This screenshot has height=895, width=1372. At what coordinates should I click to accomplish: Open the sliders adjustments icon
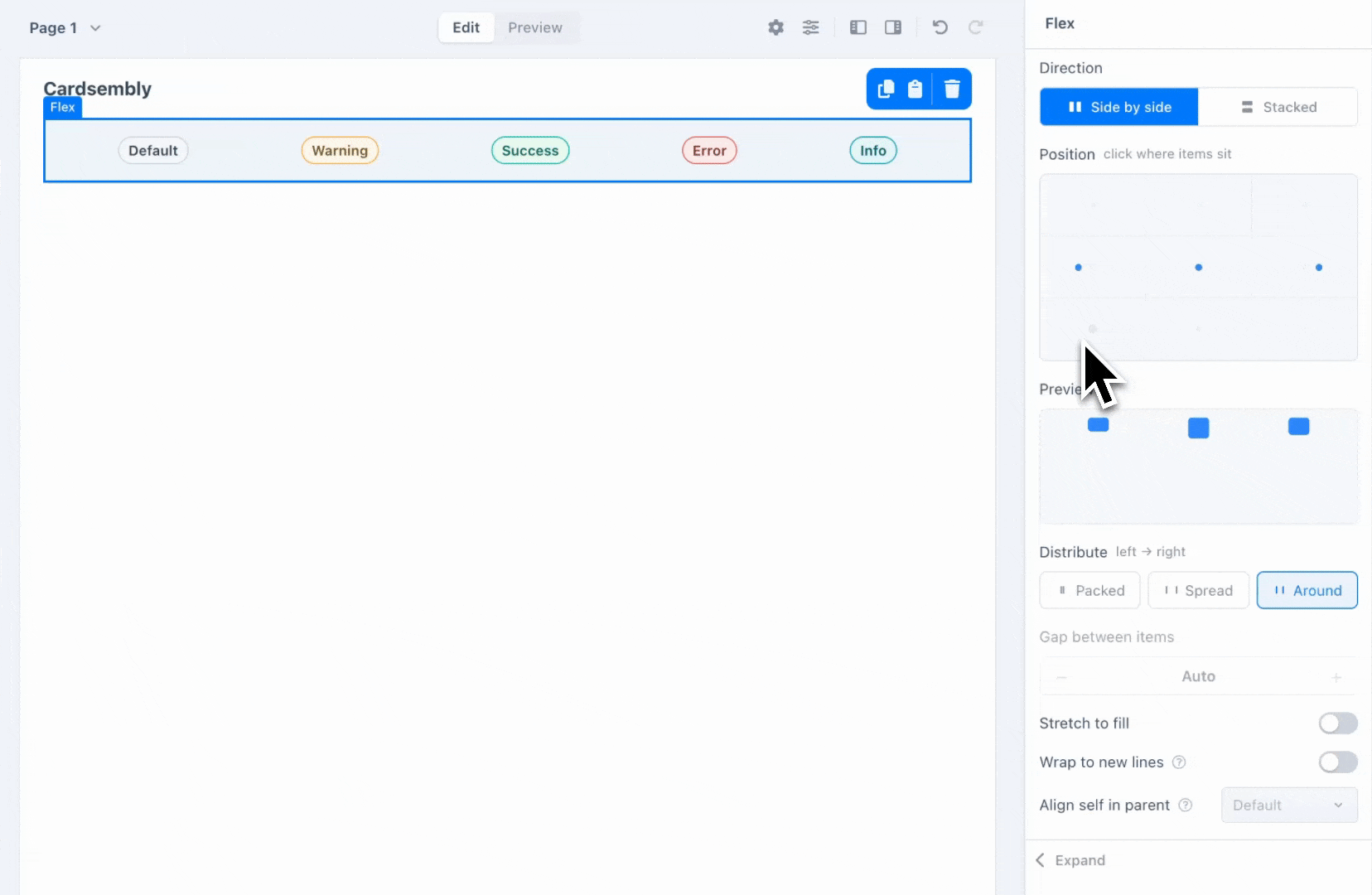pos(811,27)
